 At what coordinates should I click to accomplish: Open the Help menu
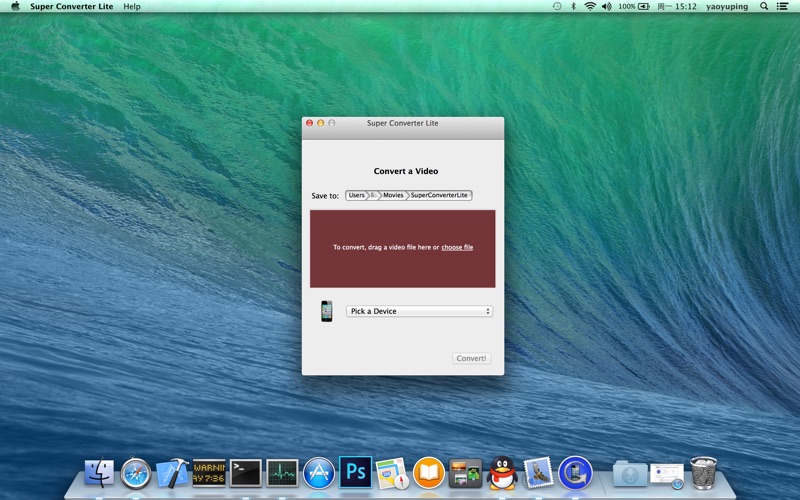132,7
